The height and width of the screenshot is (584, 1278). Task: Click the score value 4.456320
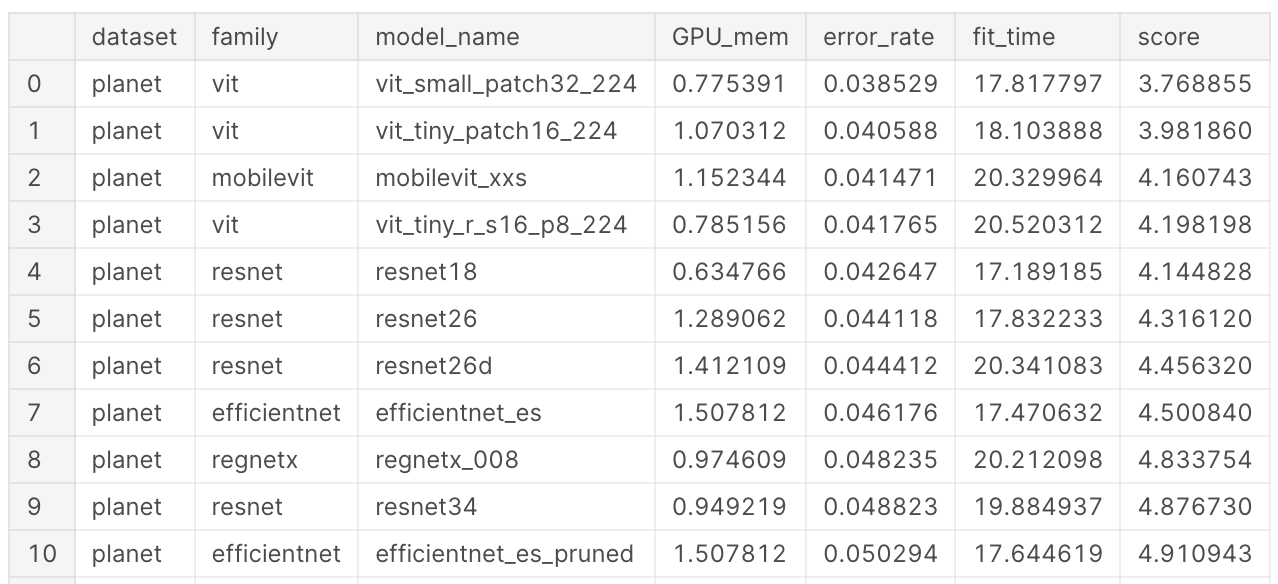point(1195,366)
